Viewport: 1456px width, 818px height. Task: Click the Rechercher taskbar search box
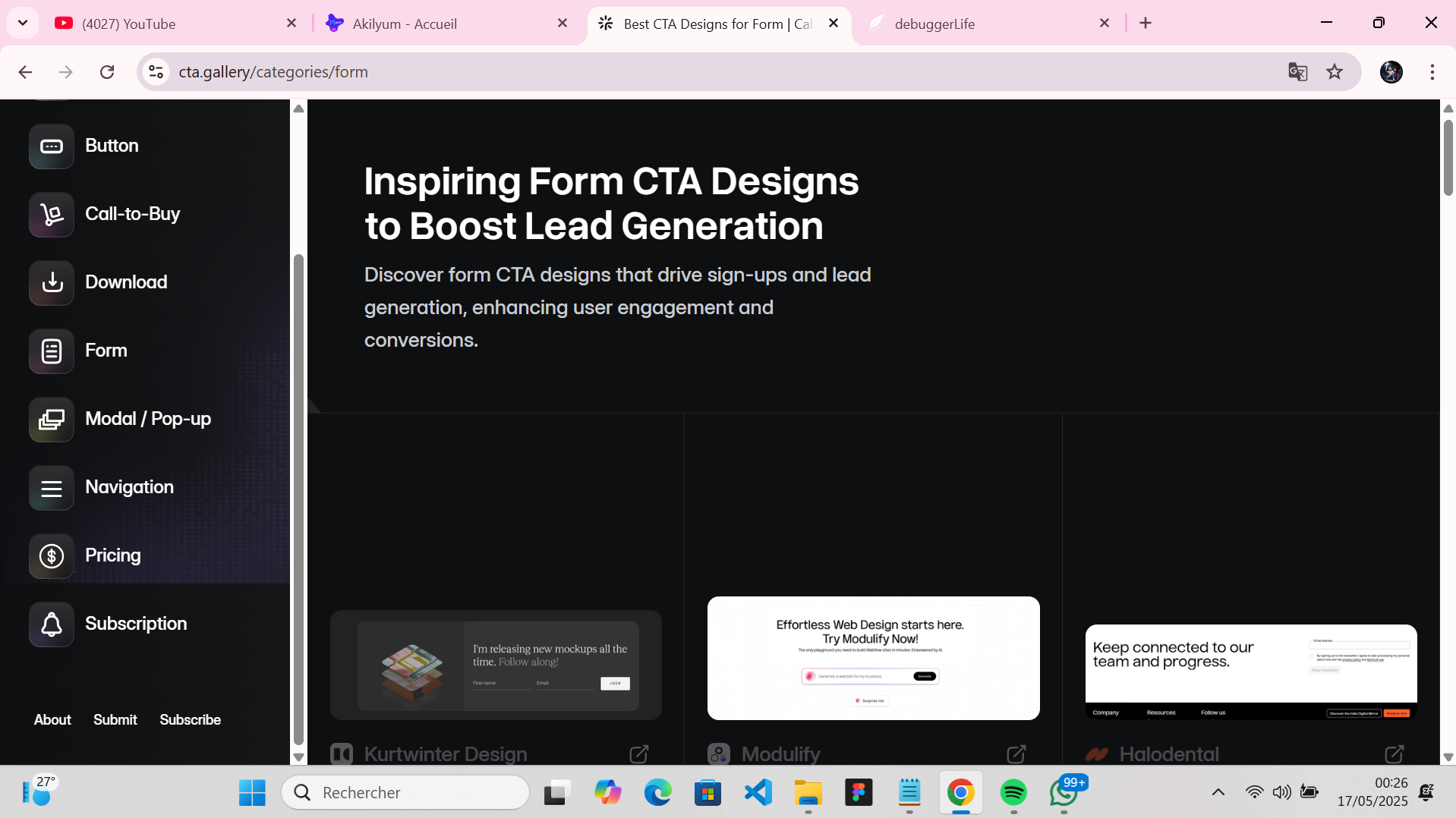pyautogui.click(x=405, y=793)
